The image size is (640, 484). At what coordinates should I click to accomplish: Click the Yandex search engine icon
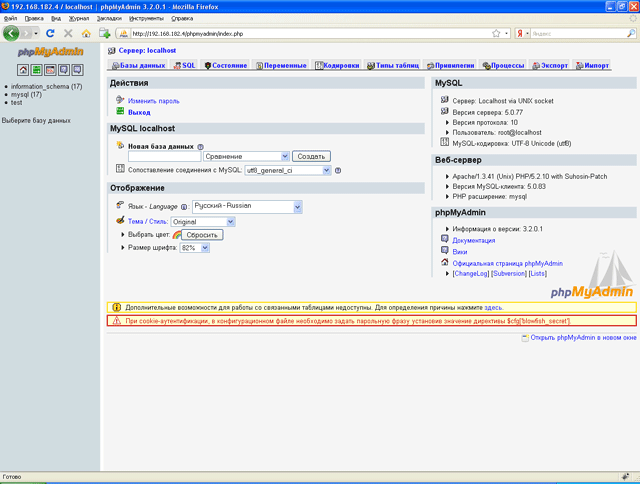[x=520, y=33]
